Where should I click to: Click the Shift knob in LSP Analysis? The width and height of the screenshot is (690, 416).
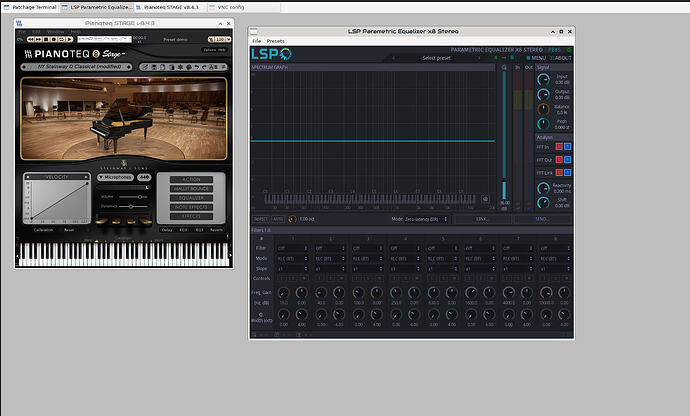[543, 202]
